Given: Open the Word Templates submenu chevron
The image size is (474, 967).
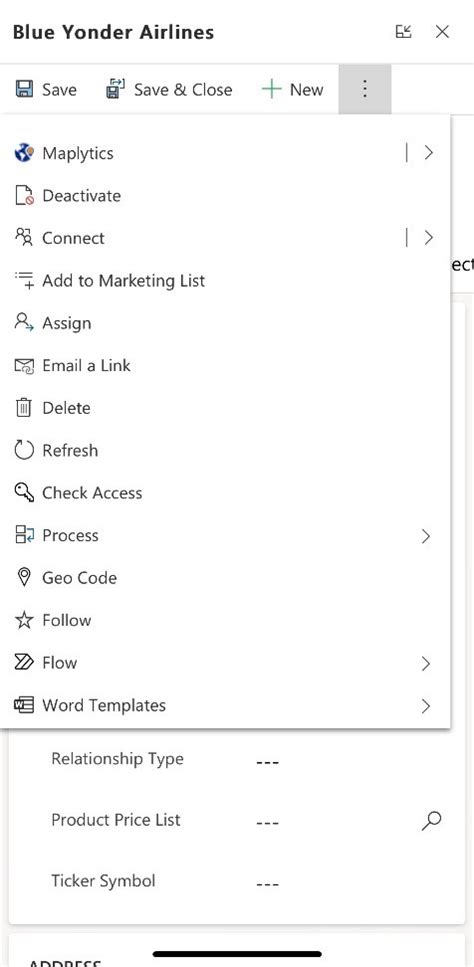Looking at the screenshot, I should 425,706.
